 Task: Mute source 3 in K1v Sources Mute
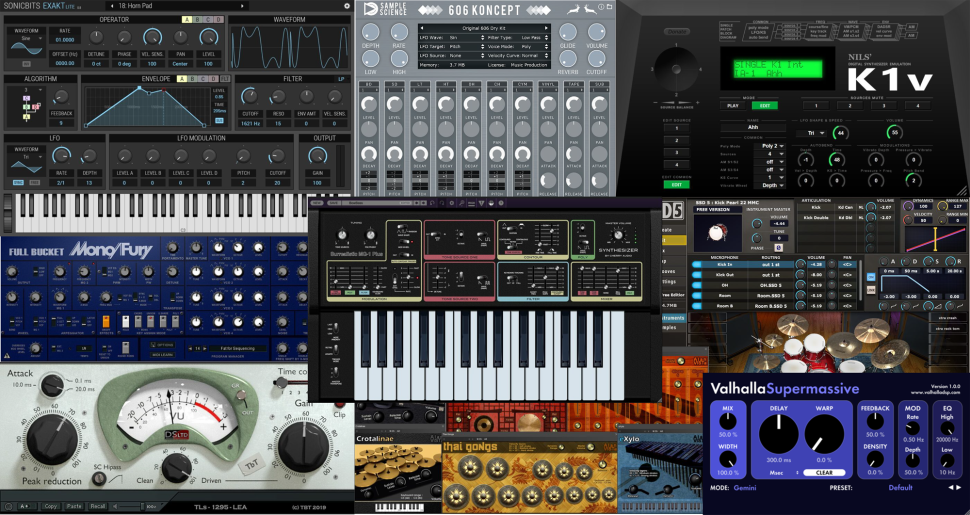point(884,106)
